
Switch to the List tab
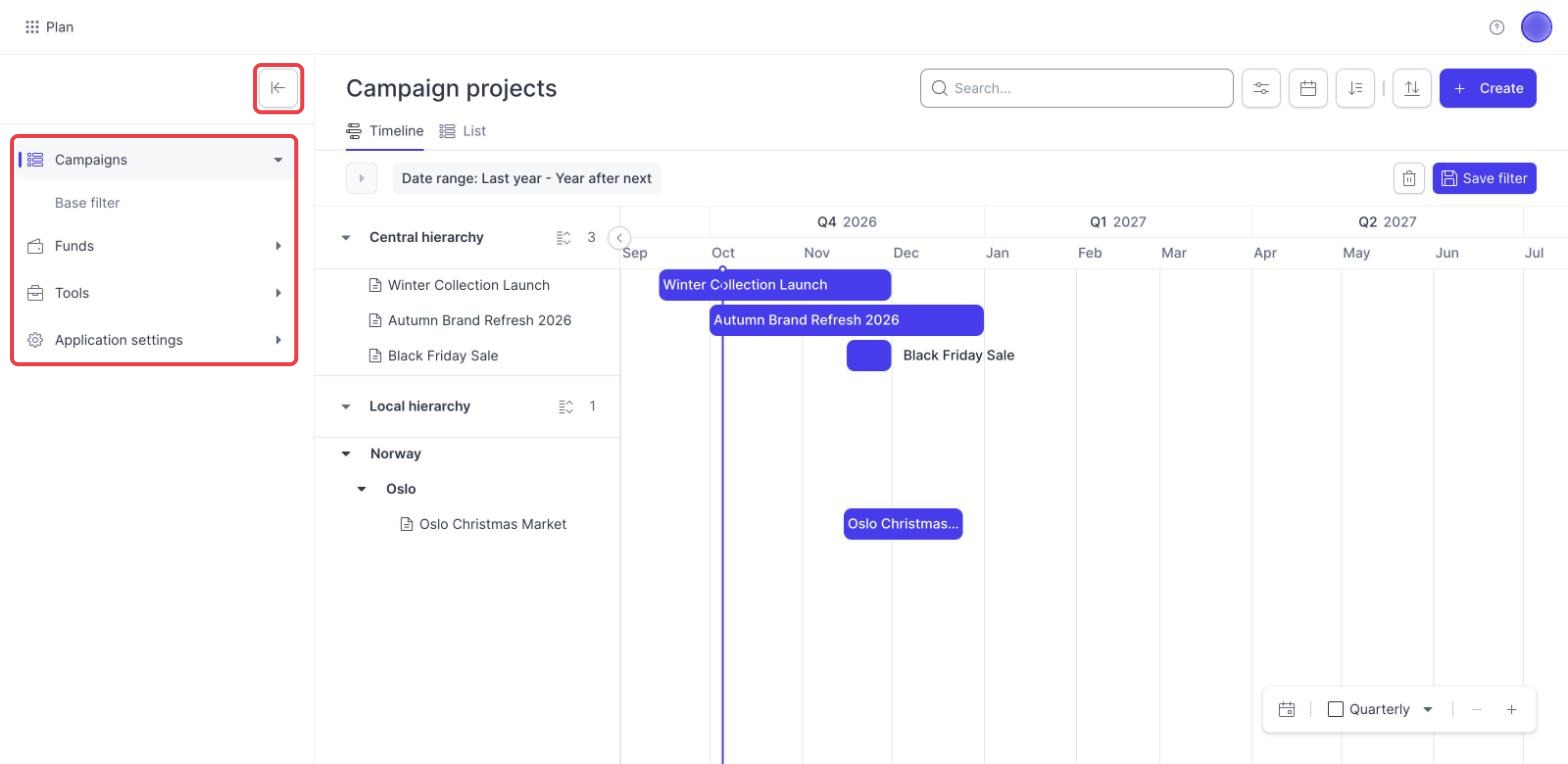[463, 131]
